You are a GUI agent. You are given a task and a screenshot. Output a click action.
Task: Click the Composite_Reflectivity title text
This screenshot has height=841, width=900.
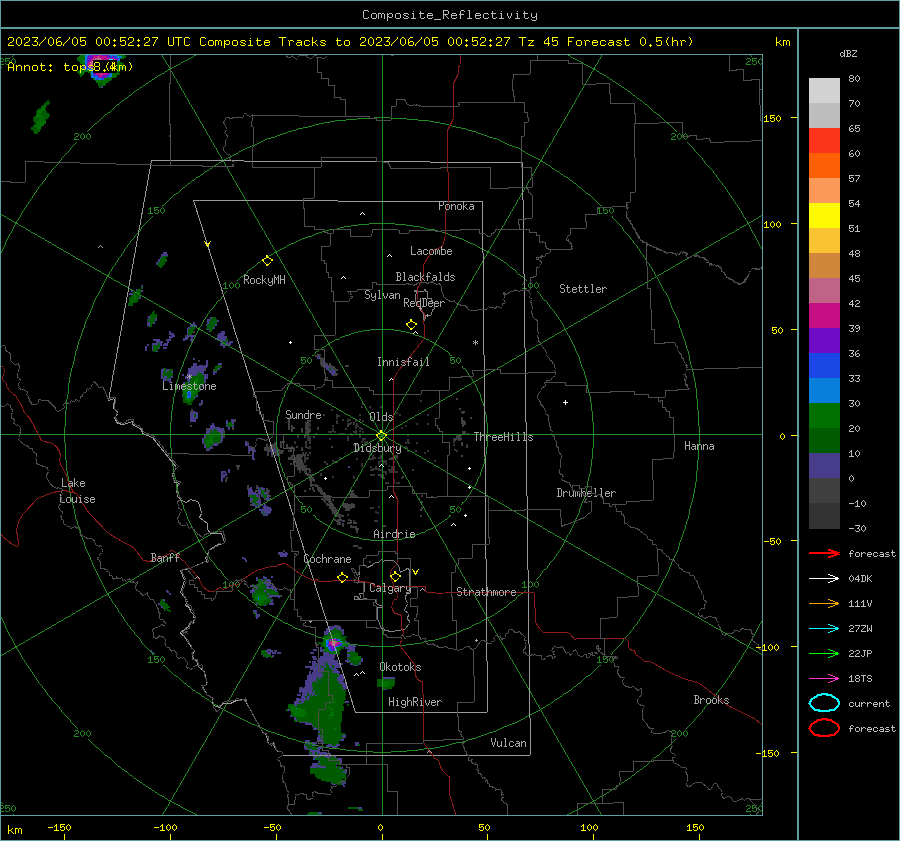(450, 15)
